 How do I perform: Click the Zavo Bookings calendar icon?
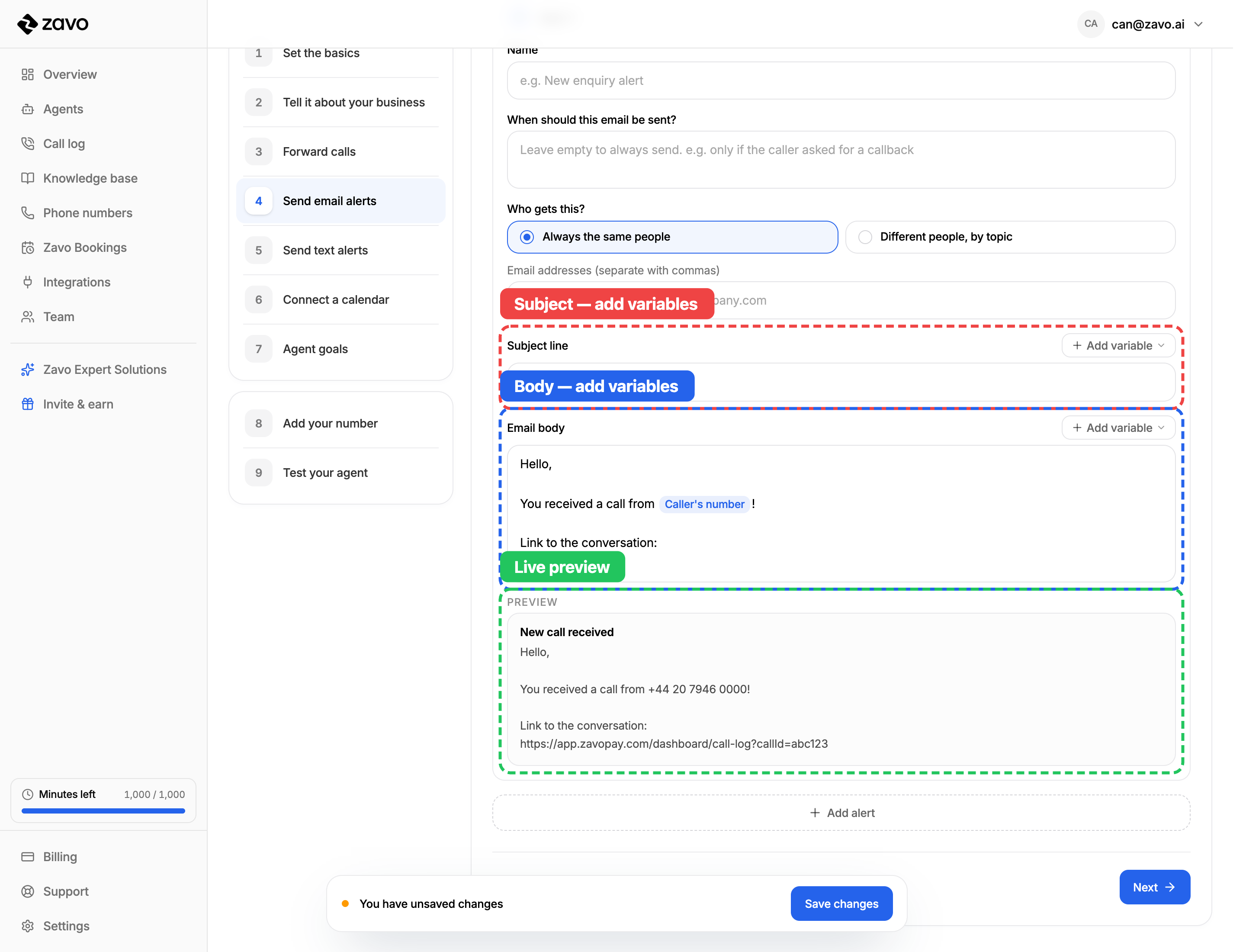(x=27, y=248)
